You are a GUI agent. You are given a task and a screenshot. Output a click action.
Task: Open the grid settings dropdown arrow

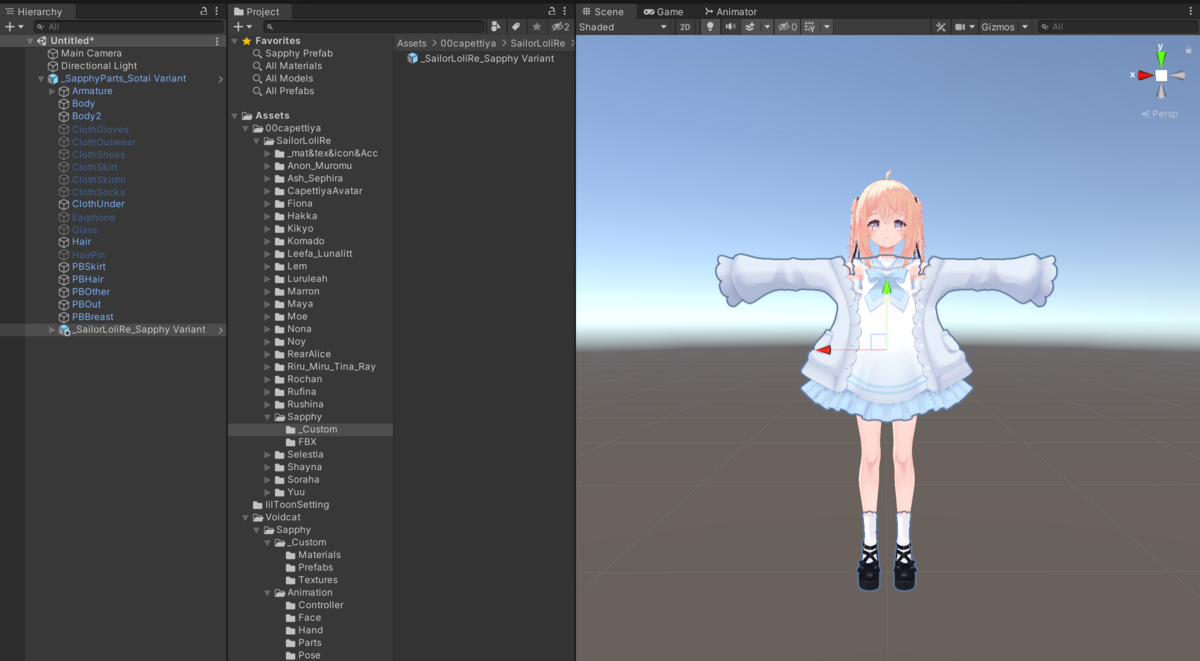[x=826, y=27]
